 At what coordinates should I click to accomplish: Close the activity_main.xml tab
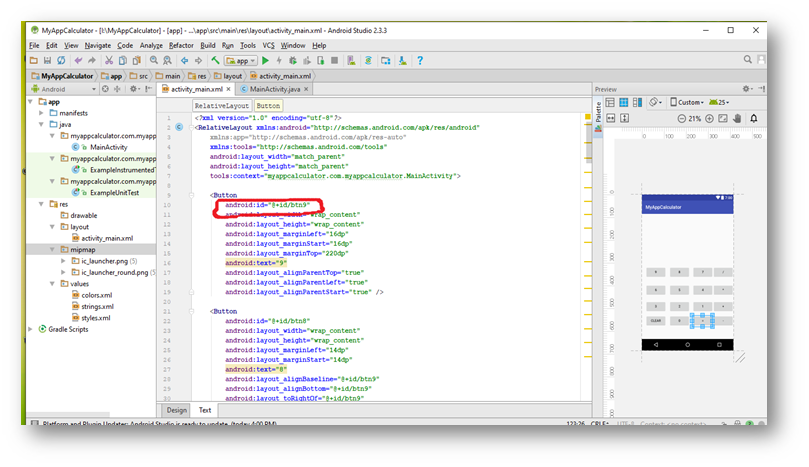pos(229,89)
